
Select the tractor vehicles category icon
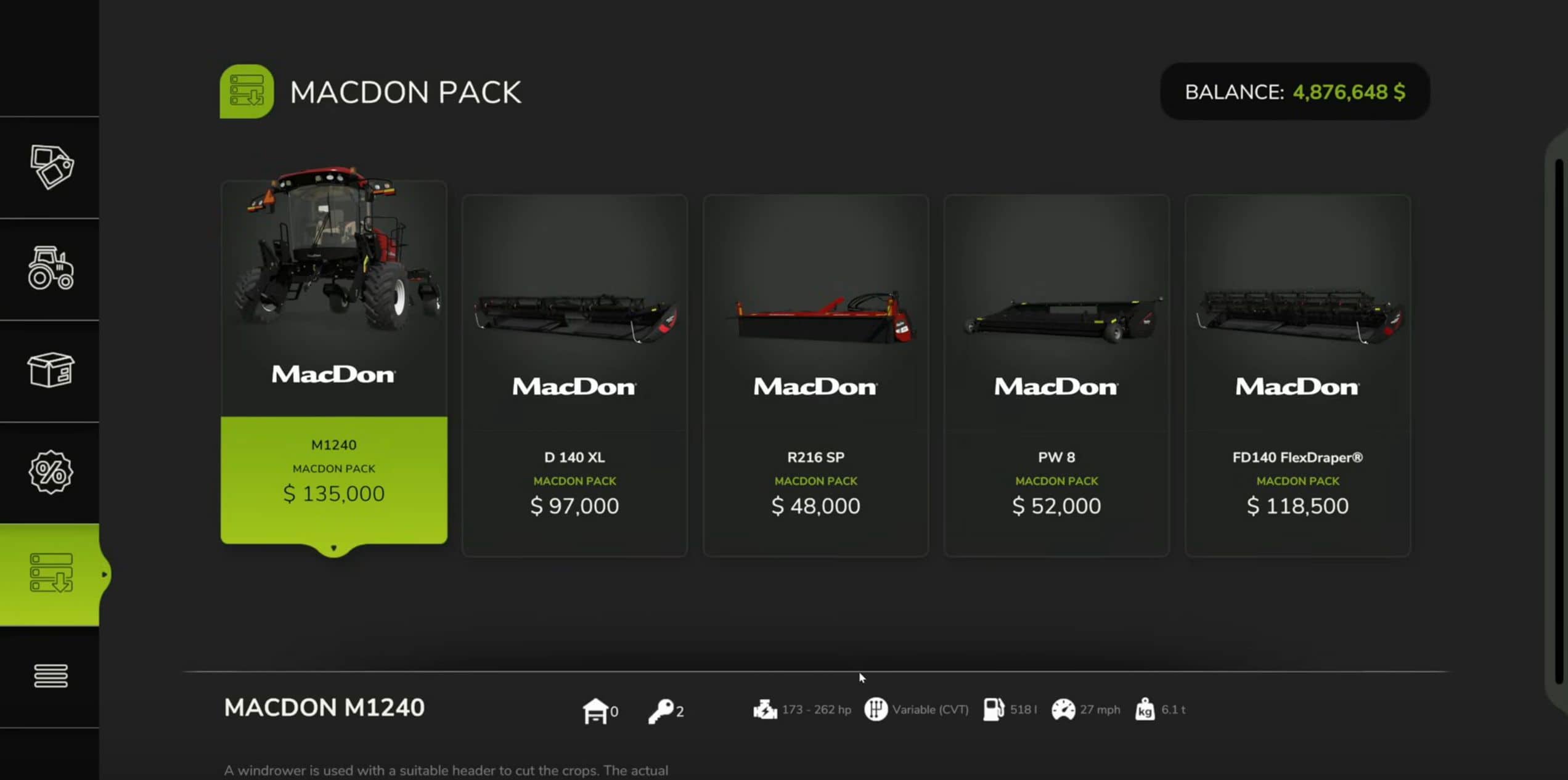[51, 268]
